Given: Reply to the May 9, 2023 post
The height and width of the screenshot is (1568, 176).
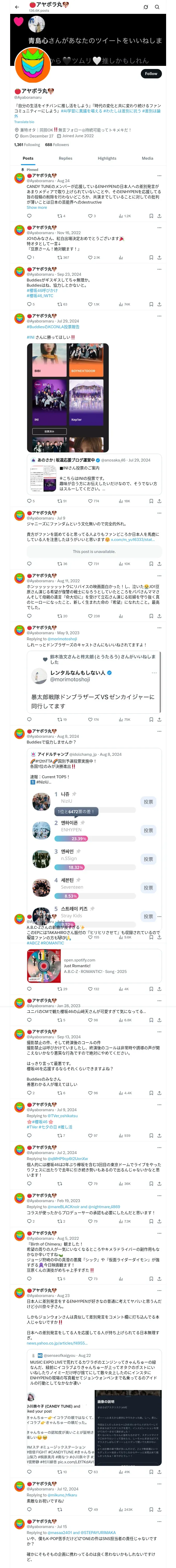Looking at the screenshot, I should point(29,719).
